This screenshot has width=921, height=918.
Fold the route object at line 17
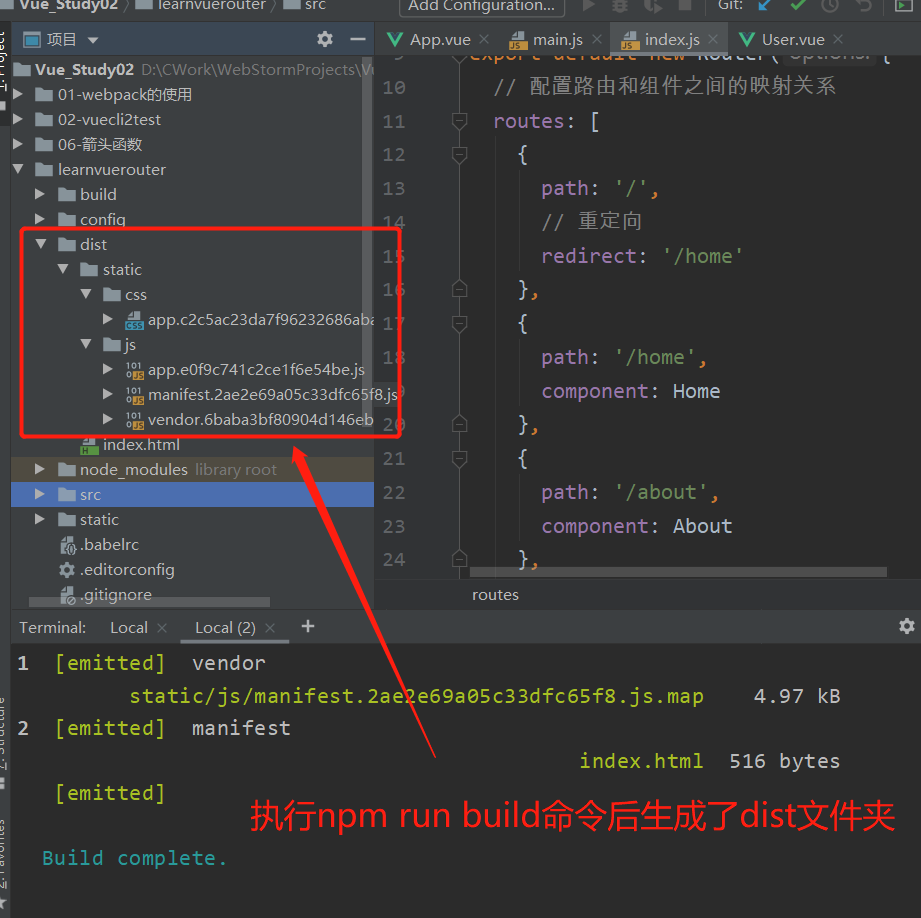459,323
